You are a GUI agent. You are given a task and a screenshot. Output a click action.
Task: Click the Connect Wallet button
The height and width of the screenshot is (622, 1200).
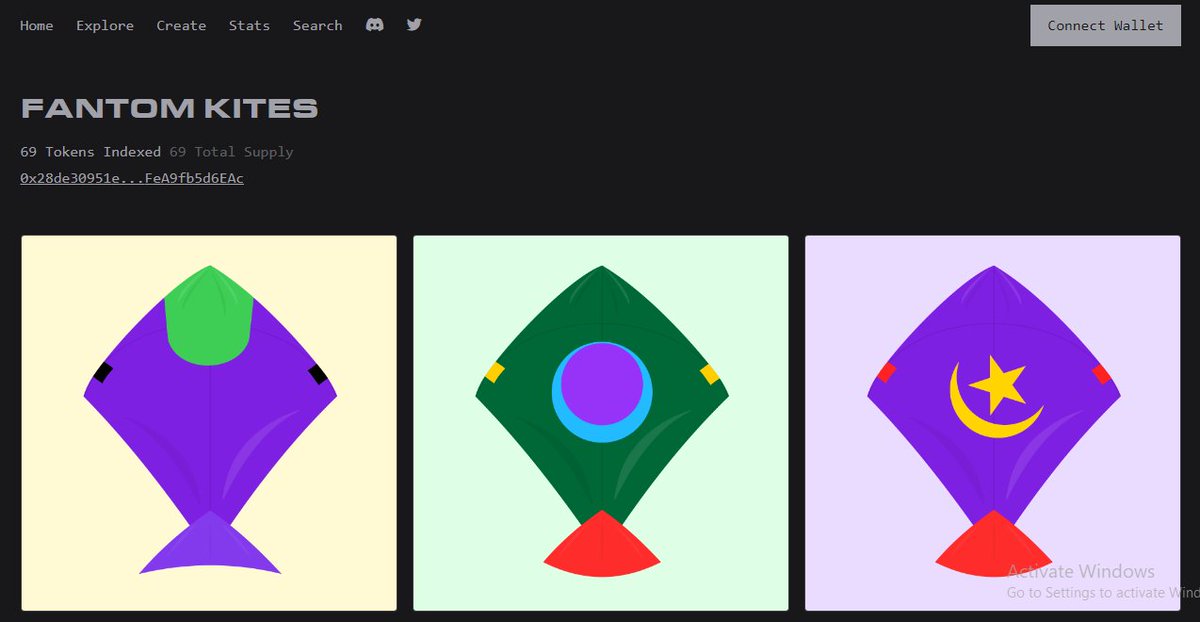pyautogui.click(x=1105, y=25)
